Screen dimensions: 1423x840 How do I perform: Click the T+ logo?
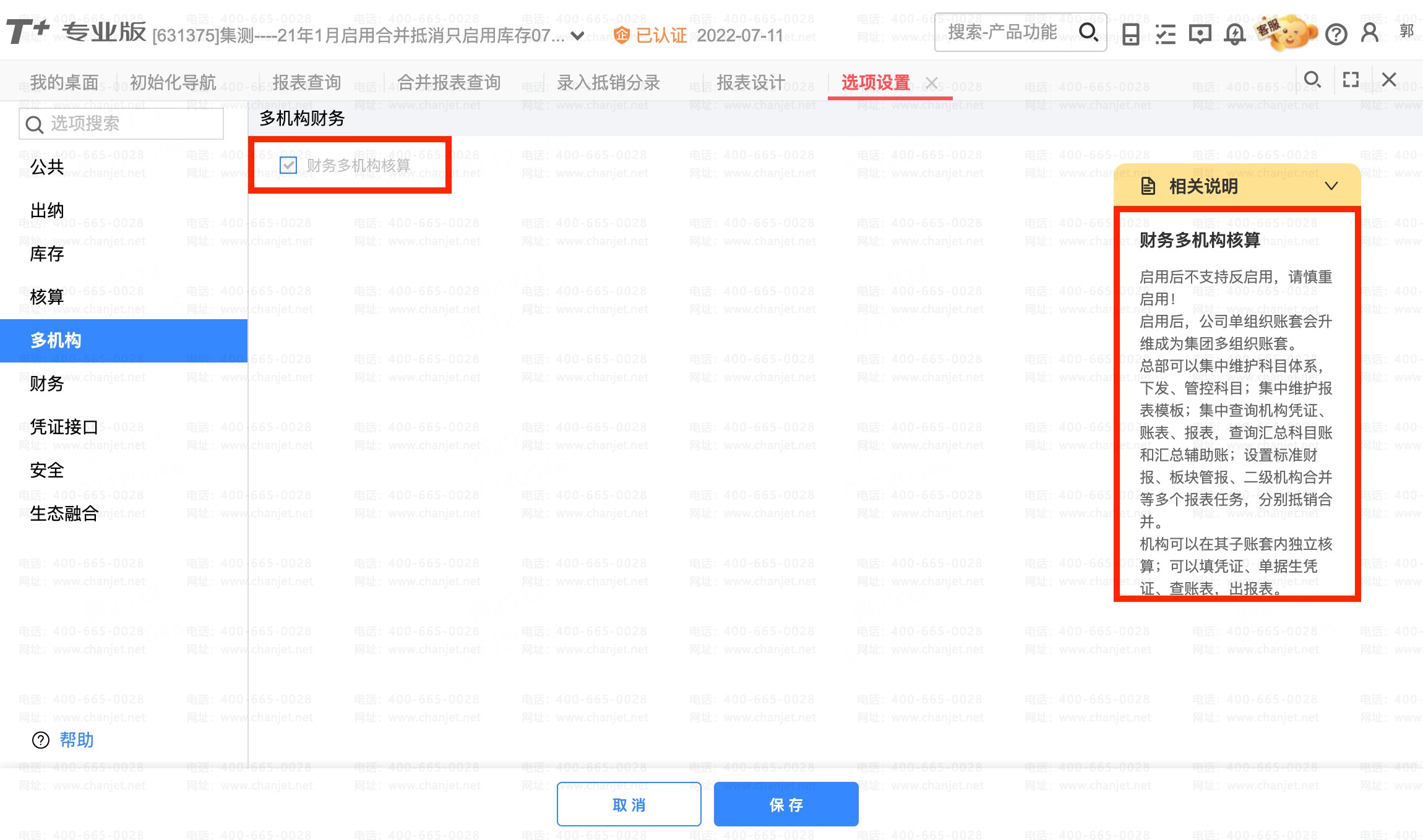click(28, 31)
